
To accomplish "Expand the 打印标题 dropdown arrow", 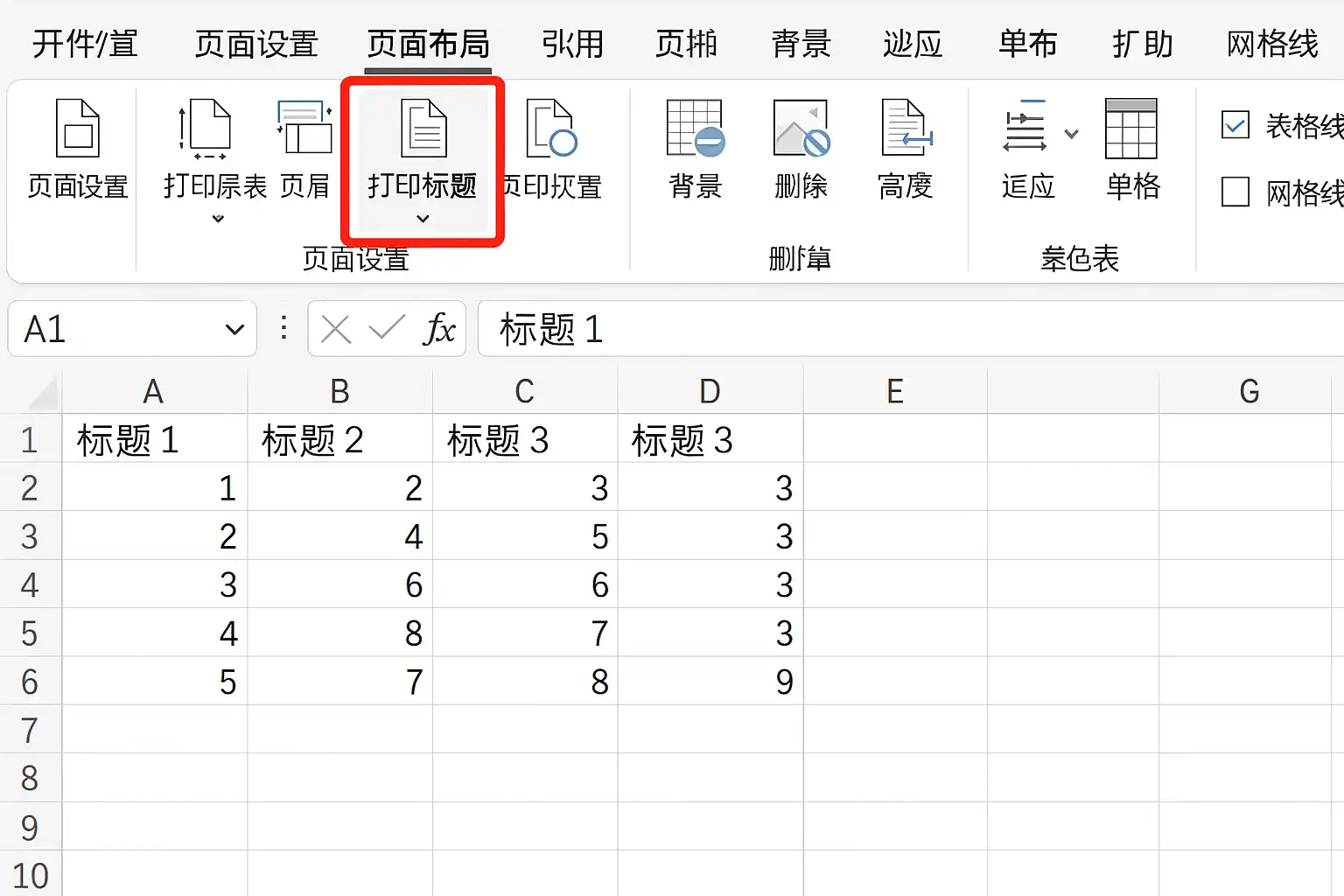I will click(423, 219).
